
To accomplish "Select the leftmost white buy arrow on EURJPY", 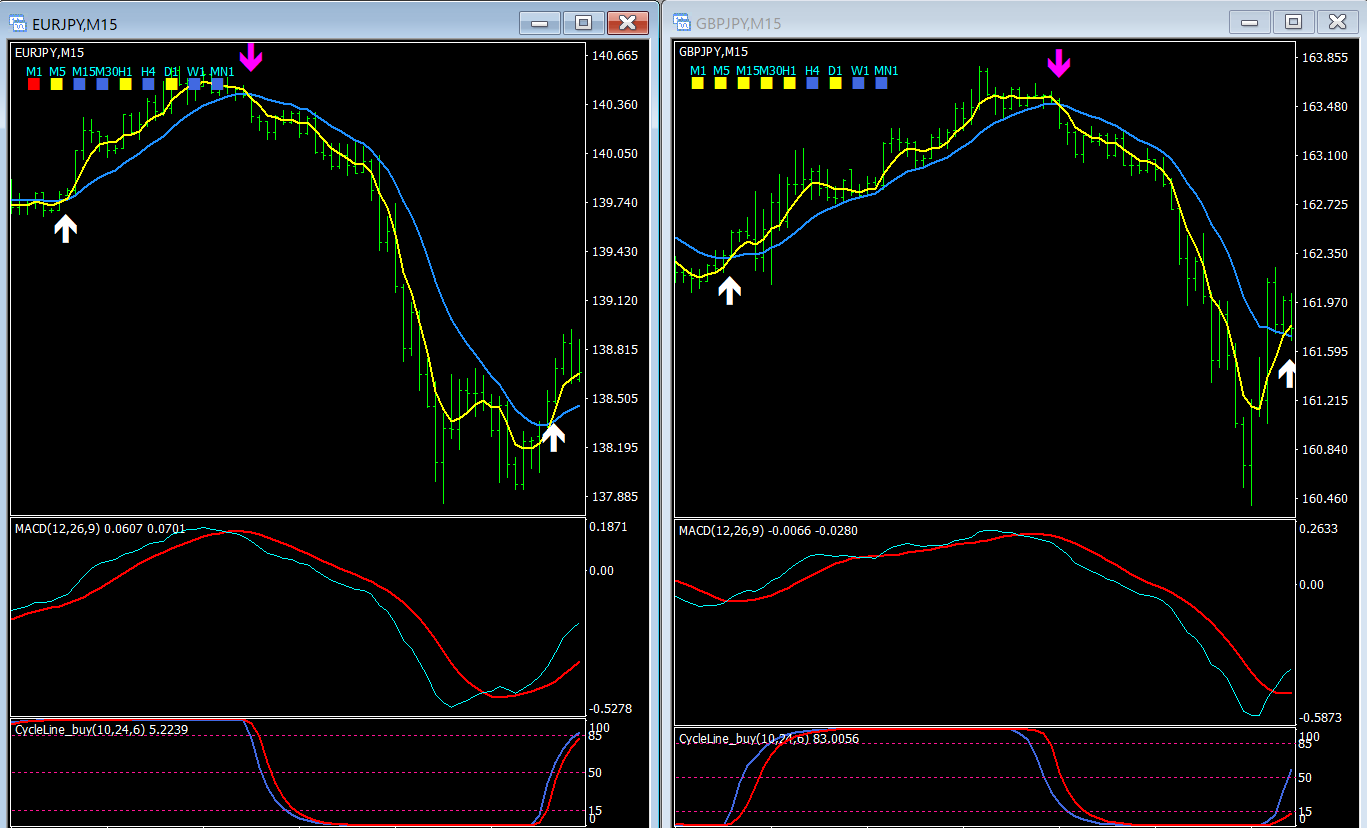I will (x=65, y=228).
